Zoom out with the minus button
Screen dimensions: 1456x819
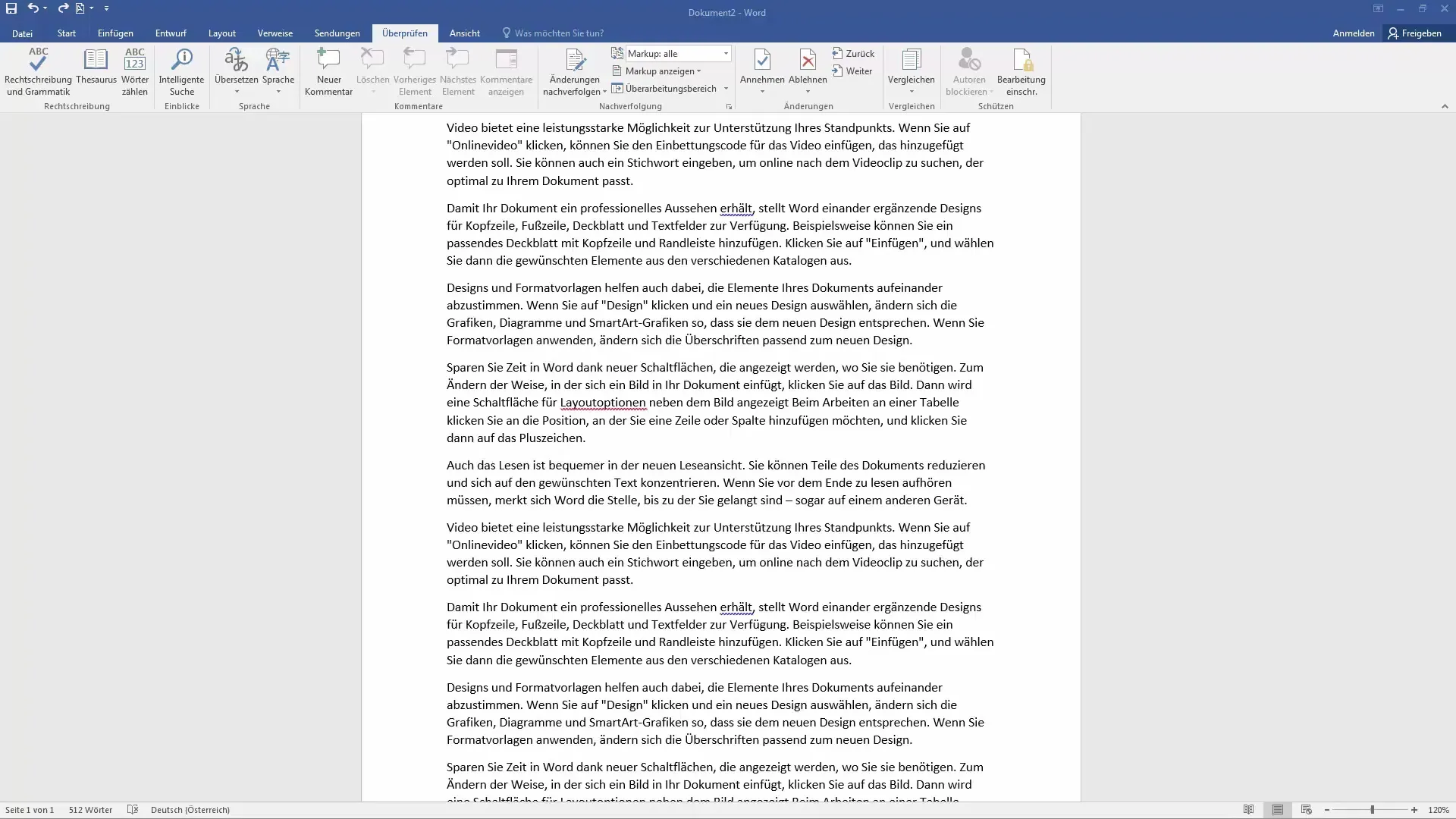coord(1327,810)
